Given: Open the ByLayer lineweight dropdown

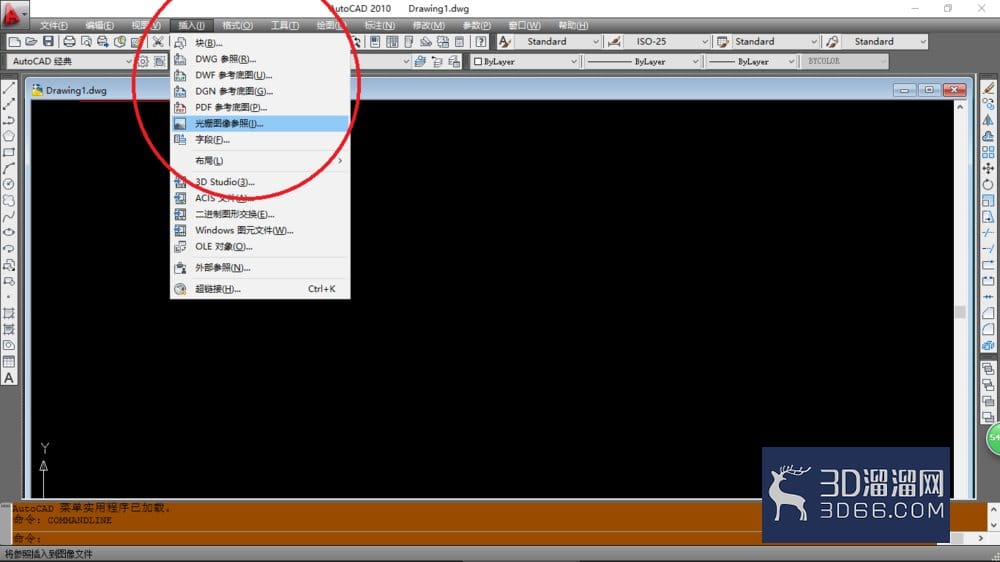Looking at the screenshot, I should click(791, 62).
